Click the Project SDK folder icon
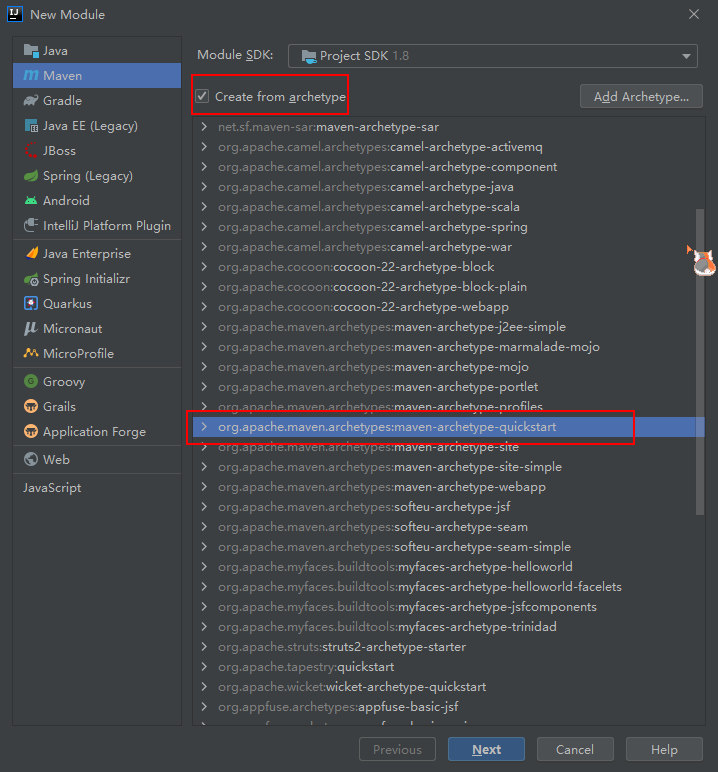Viewport: 718px width, 772px height. coord(309,57)
